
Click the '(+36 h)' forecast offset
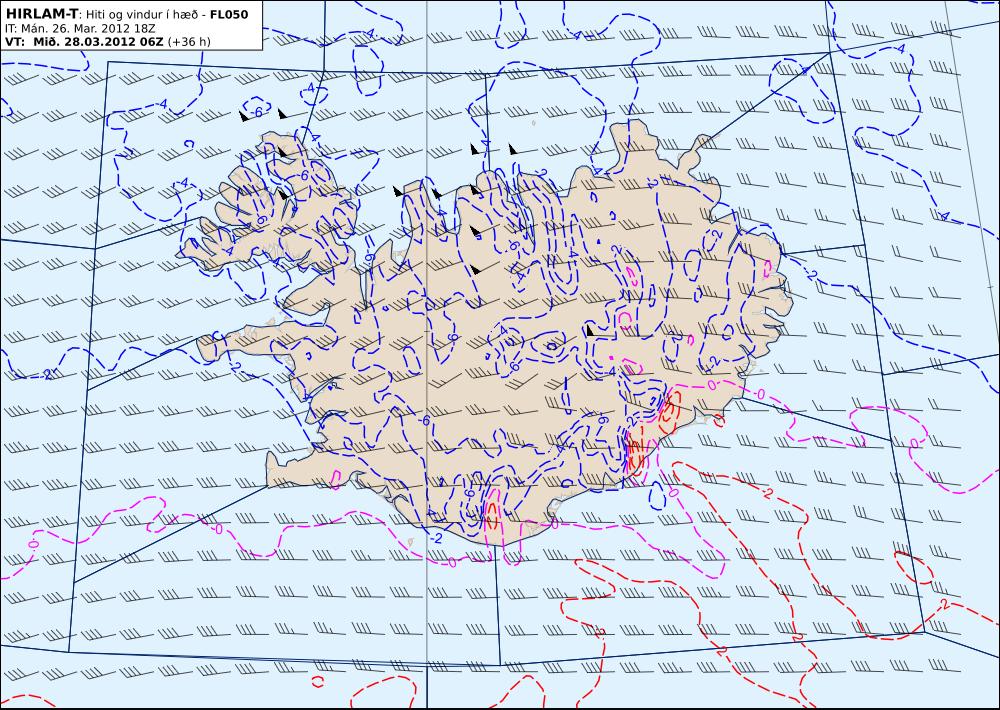189,42
